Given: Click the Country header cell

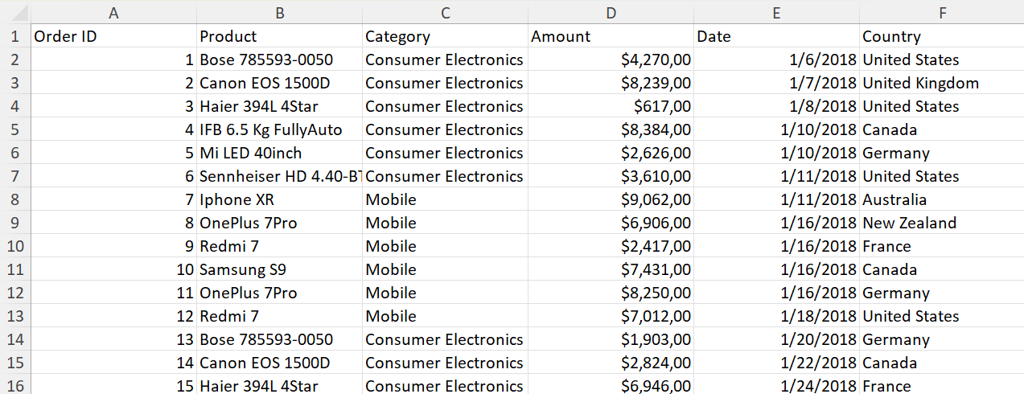Looking at the screenshot, I should [942, 36].
